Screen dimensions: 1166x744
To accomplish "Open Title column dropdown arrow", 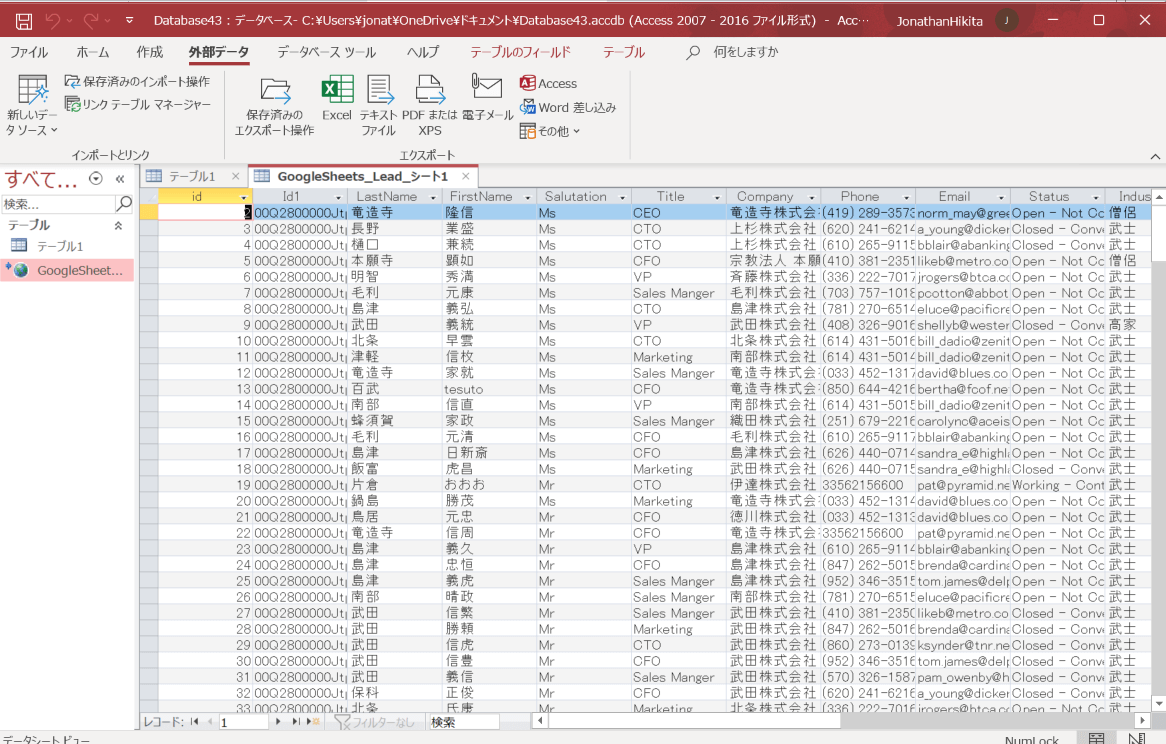I will point(717,197).
